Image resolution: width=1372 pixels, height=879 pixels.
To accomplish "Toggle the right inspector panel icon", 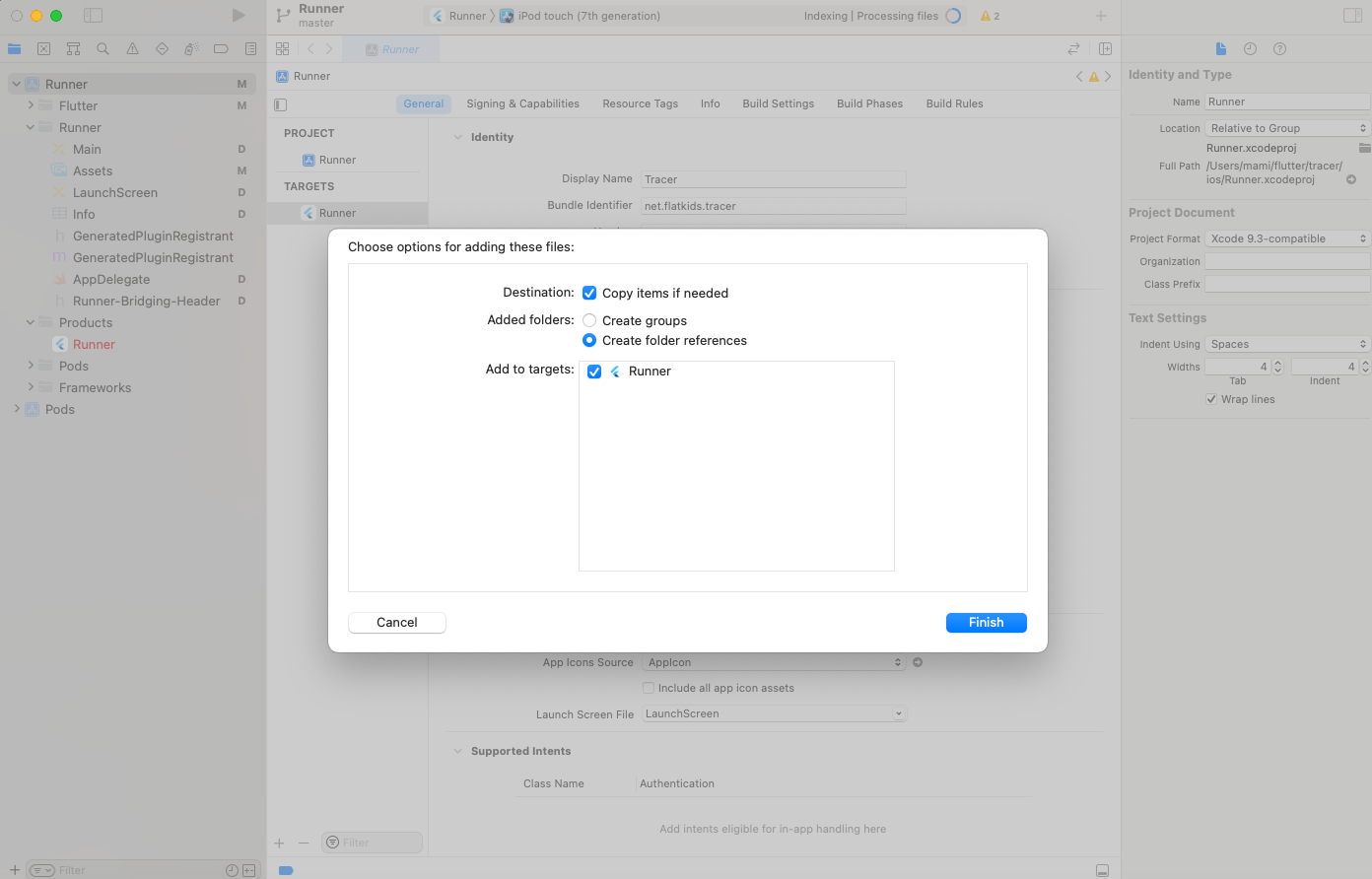I will (1352, 16).
